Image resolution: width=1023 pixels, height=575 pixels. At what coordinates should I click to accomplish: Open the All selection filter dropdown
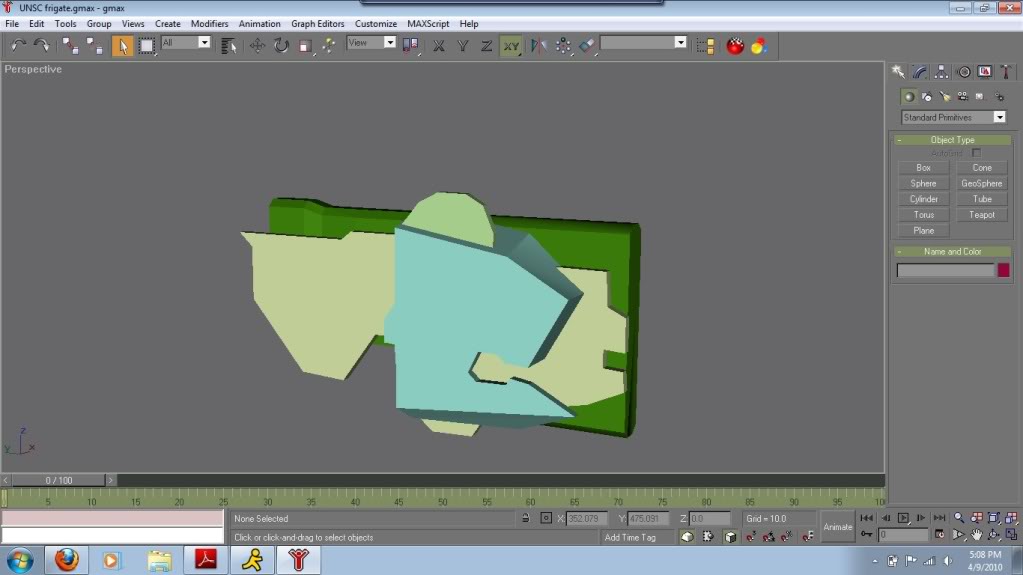point(204,42)
